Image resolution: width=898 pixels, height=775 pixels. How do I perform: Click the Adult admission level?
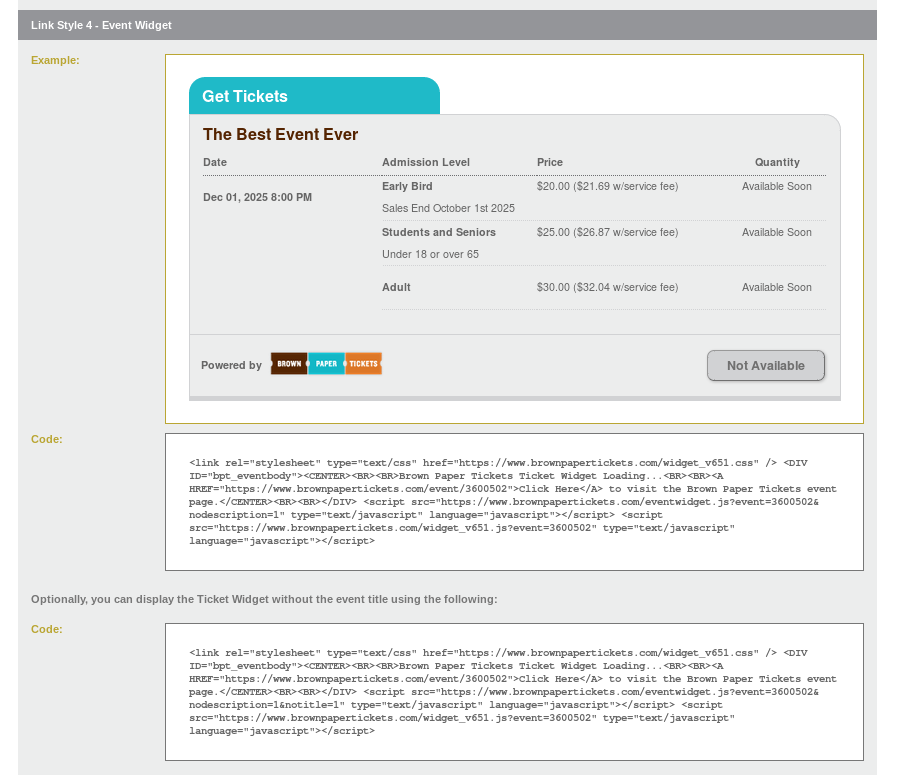click(396, 287)
